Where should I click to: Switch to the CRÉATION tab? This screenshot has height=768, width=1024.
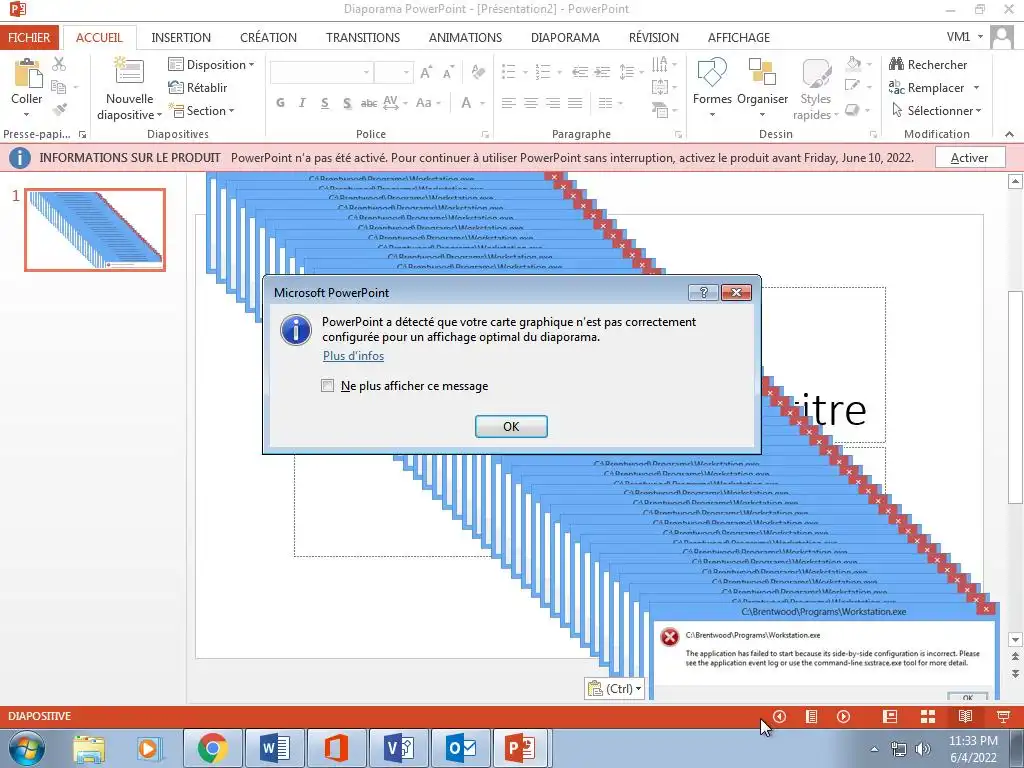click(268, 37)
